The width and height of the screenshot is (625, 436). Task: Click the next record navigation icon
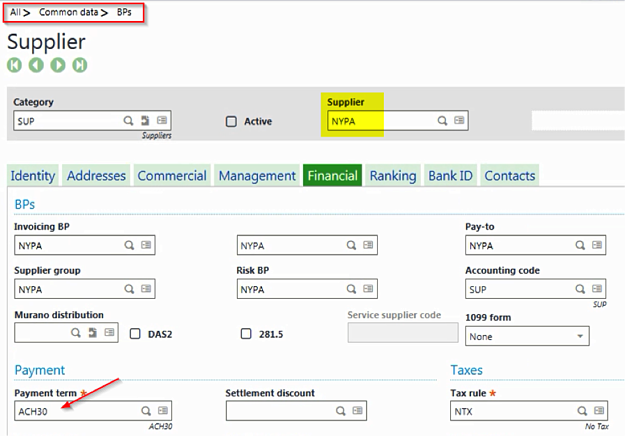pyautogui.click(x=58, y=65)
